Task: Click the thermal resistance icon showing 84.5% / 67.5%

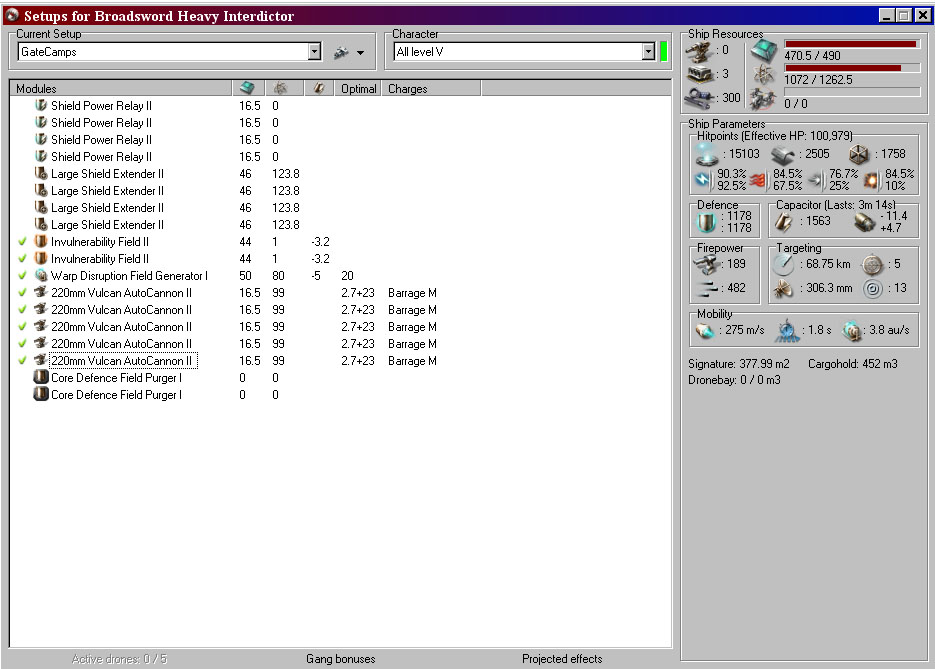Action: click(758, 179)
